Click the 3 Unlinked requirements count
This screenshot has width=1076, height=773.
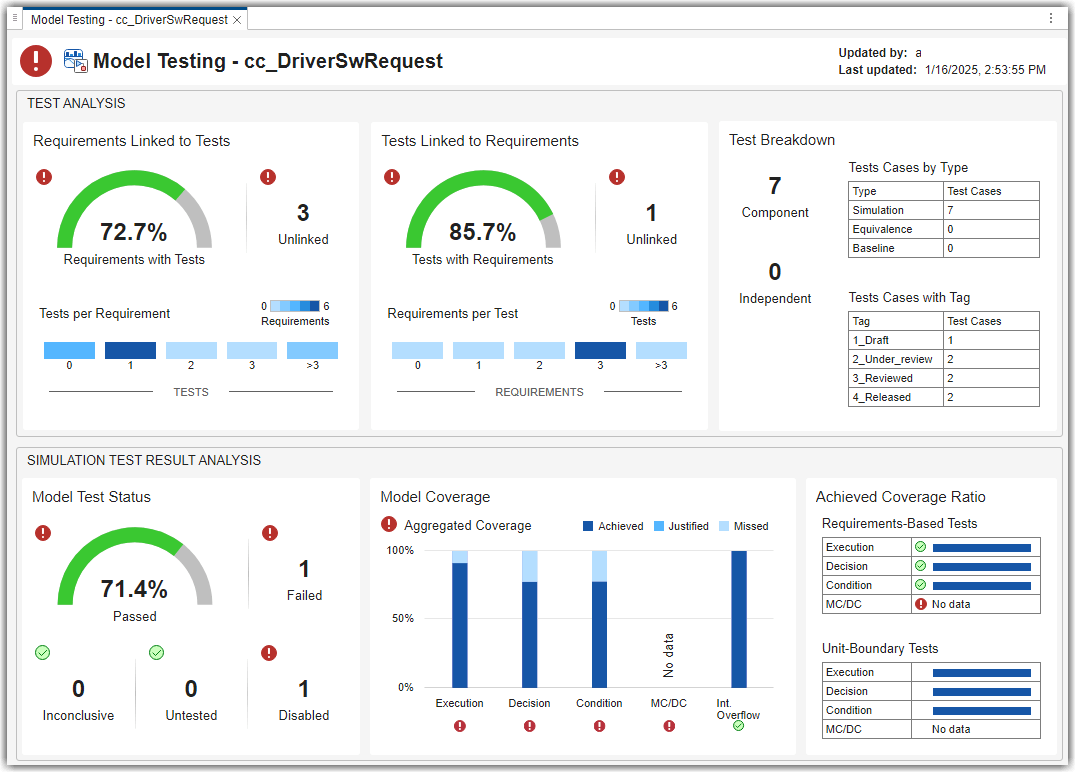click(303, 213)
